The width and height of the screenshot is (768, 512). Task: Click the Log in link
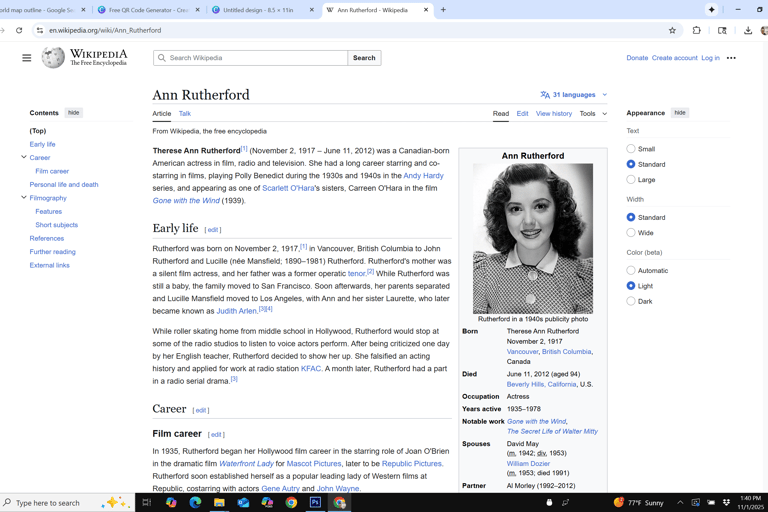tap(710, 58)
